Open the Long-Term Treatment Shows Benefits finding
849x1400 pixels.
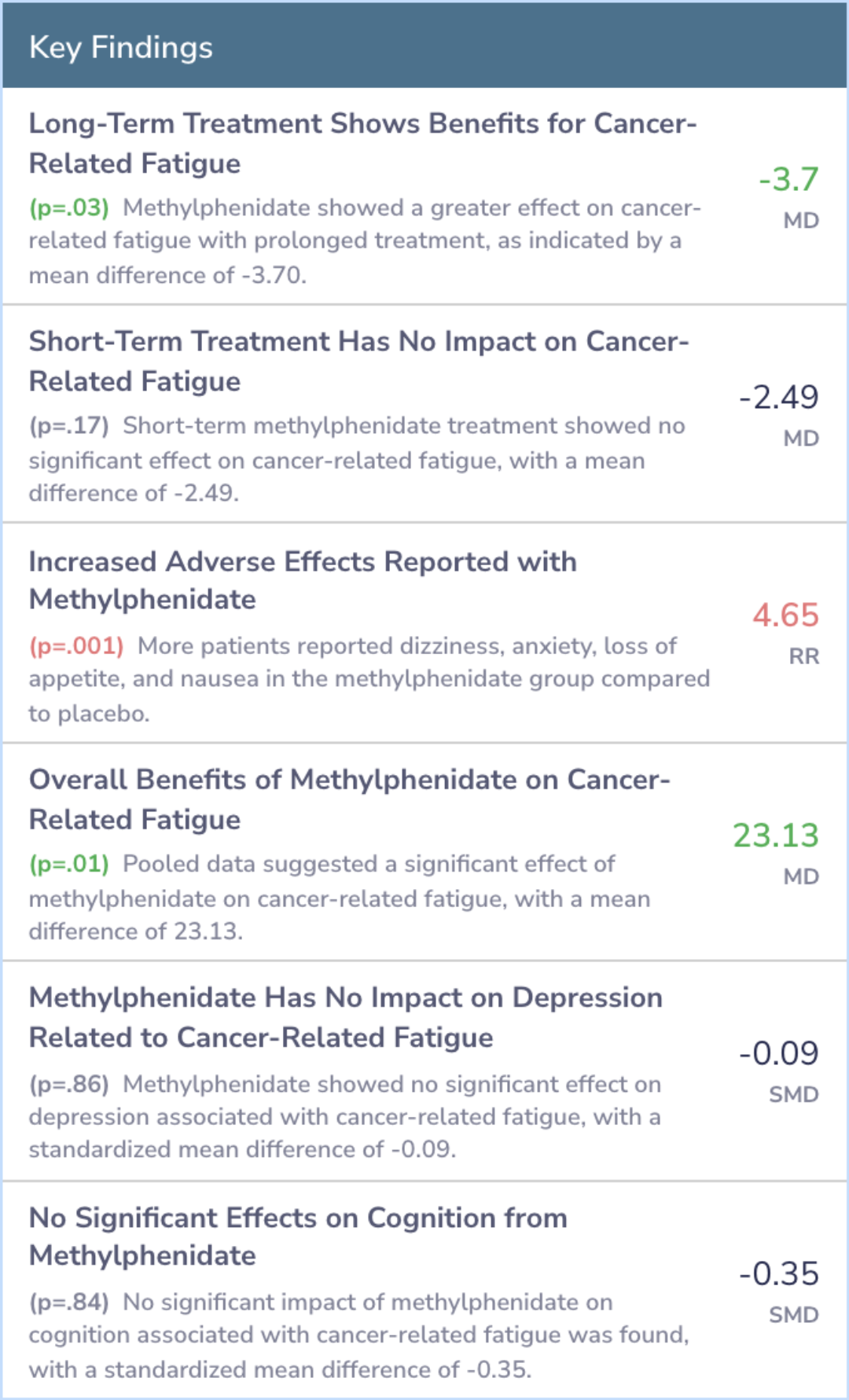362,143
